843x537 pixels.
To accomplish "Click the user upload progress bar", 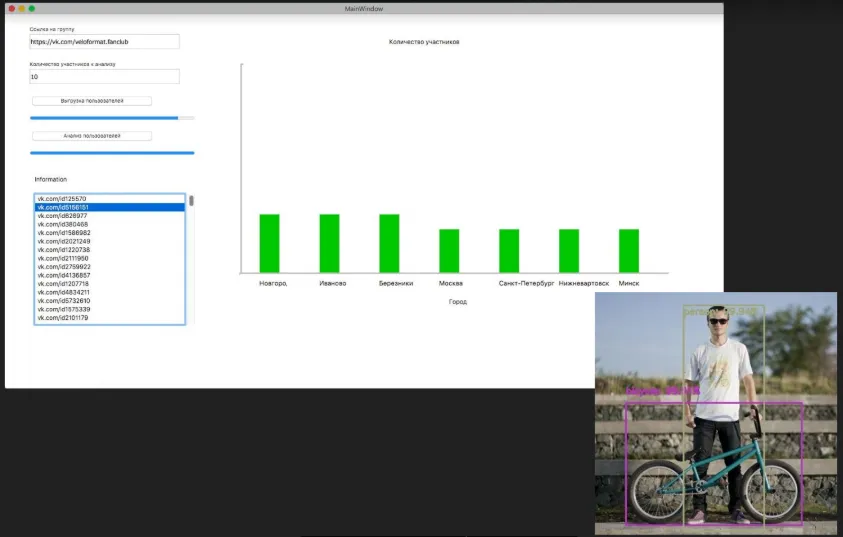I will pos(112,118).
